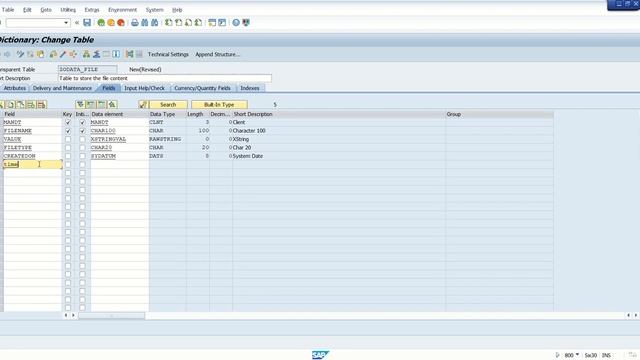Uncheck the Key checkbox for FILENAME
Viewport: 640px width, 360px height.
point(68,131)
